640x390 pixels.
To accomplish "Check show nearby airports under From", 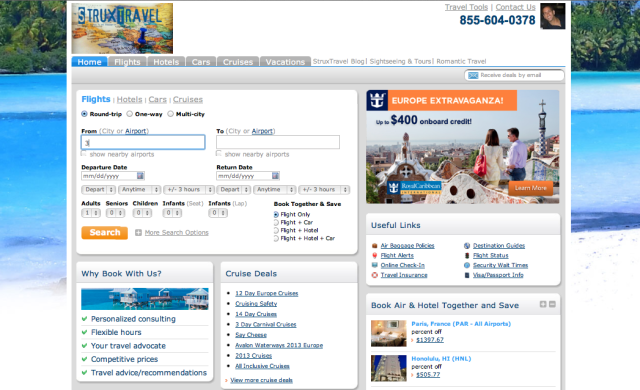I will [x=84, y=154].
